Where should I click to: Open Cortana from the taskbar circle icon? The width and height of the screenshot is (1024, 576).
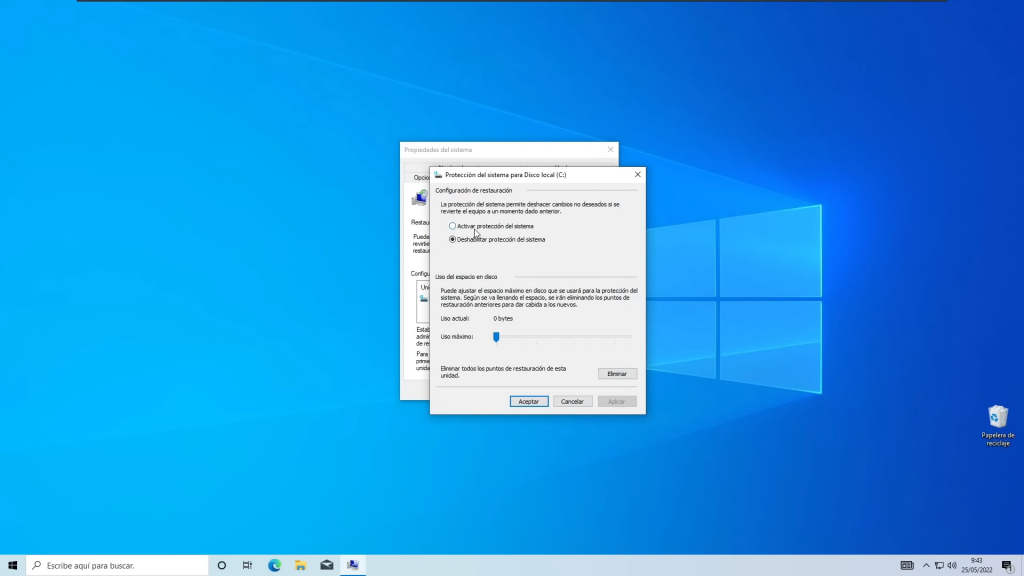click(222, 565)
